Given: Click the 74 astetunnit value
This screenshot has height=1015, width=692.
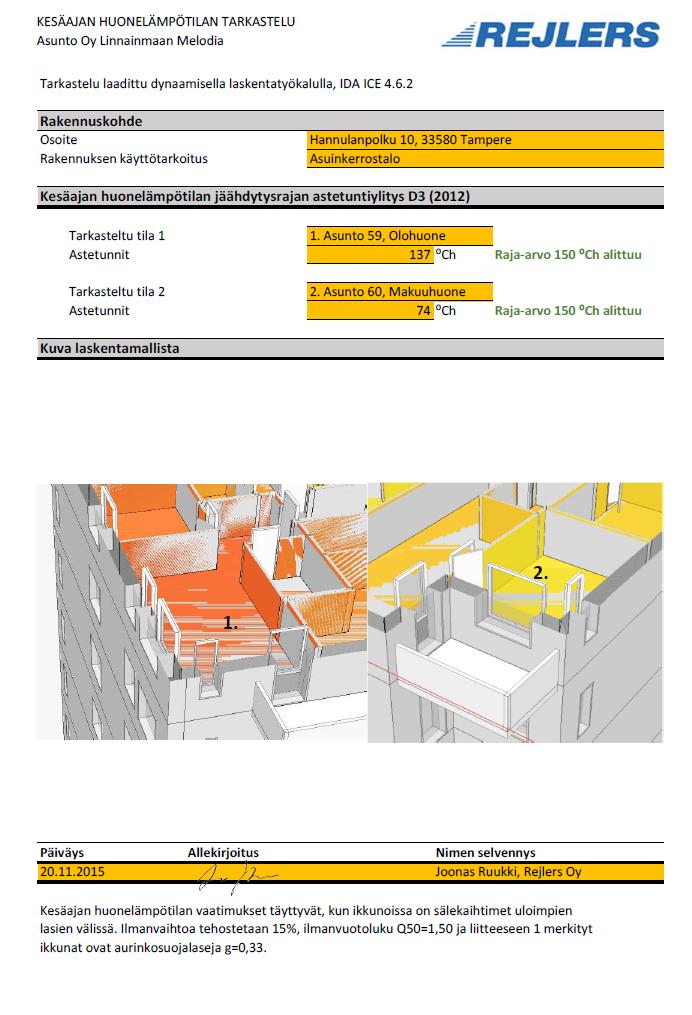Looking at the screenshot, I should pyautogui.click(x=370, y=311).
